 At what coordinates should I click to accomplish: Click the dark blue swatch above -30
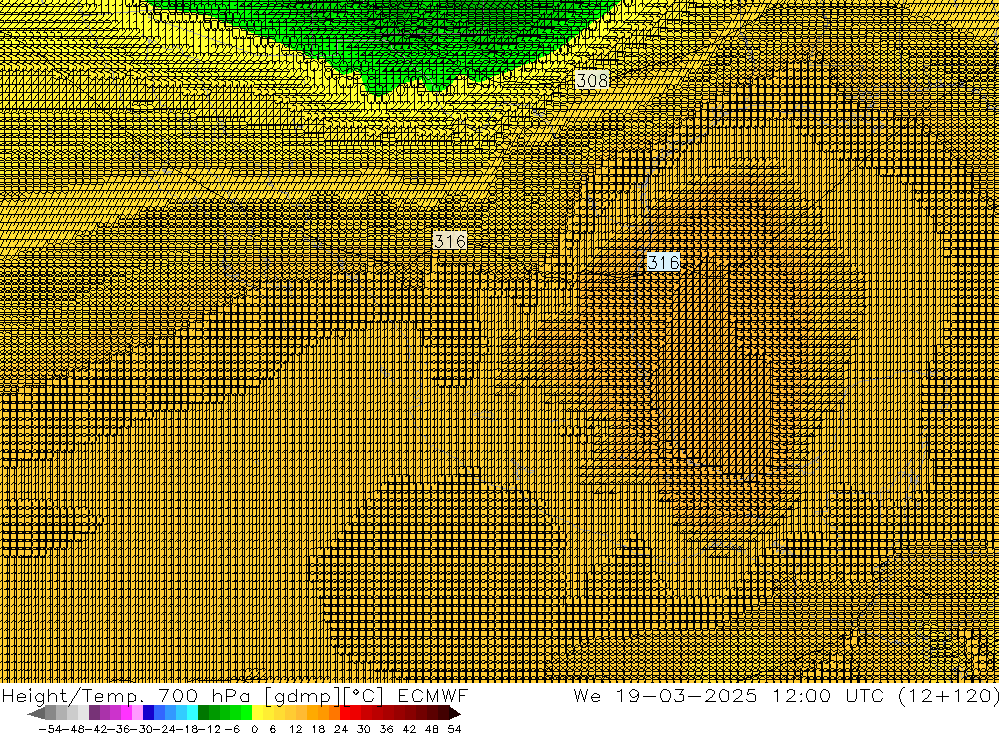coord(148,713)
